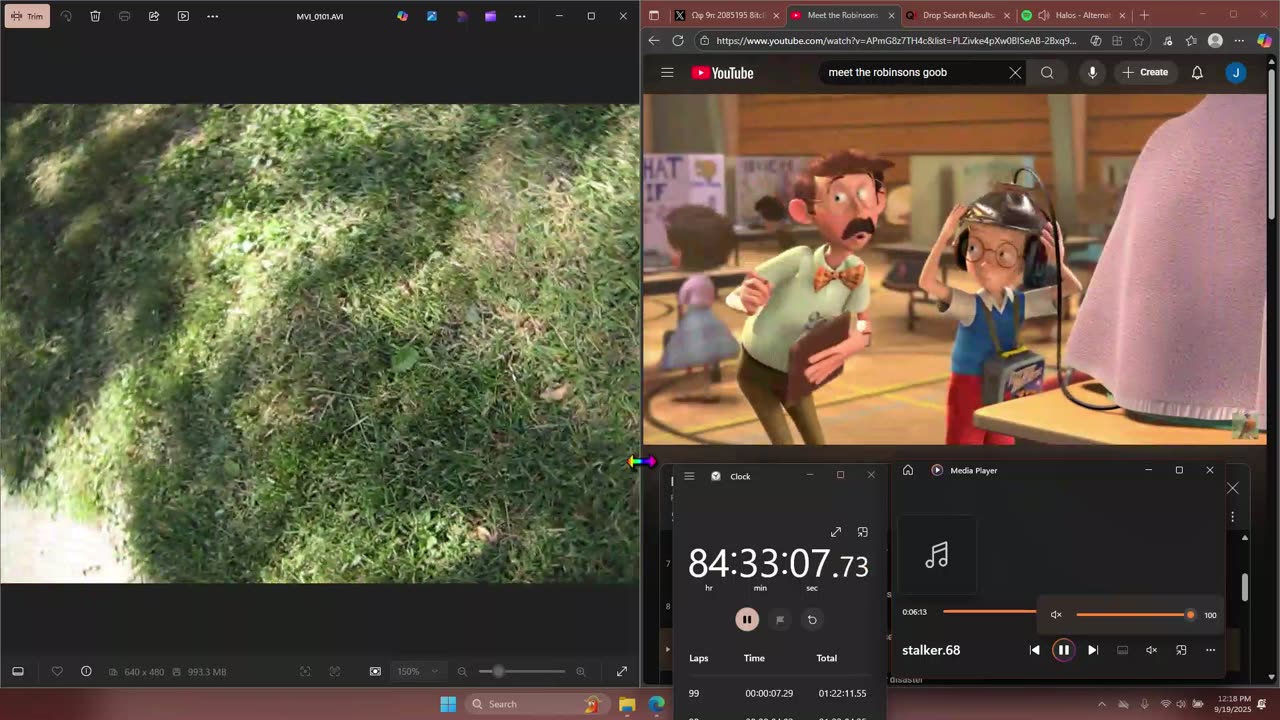Click the music note album art thumbnail
The width and height of the screenshot is (1280, 720).
(x=937, y=555)
